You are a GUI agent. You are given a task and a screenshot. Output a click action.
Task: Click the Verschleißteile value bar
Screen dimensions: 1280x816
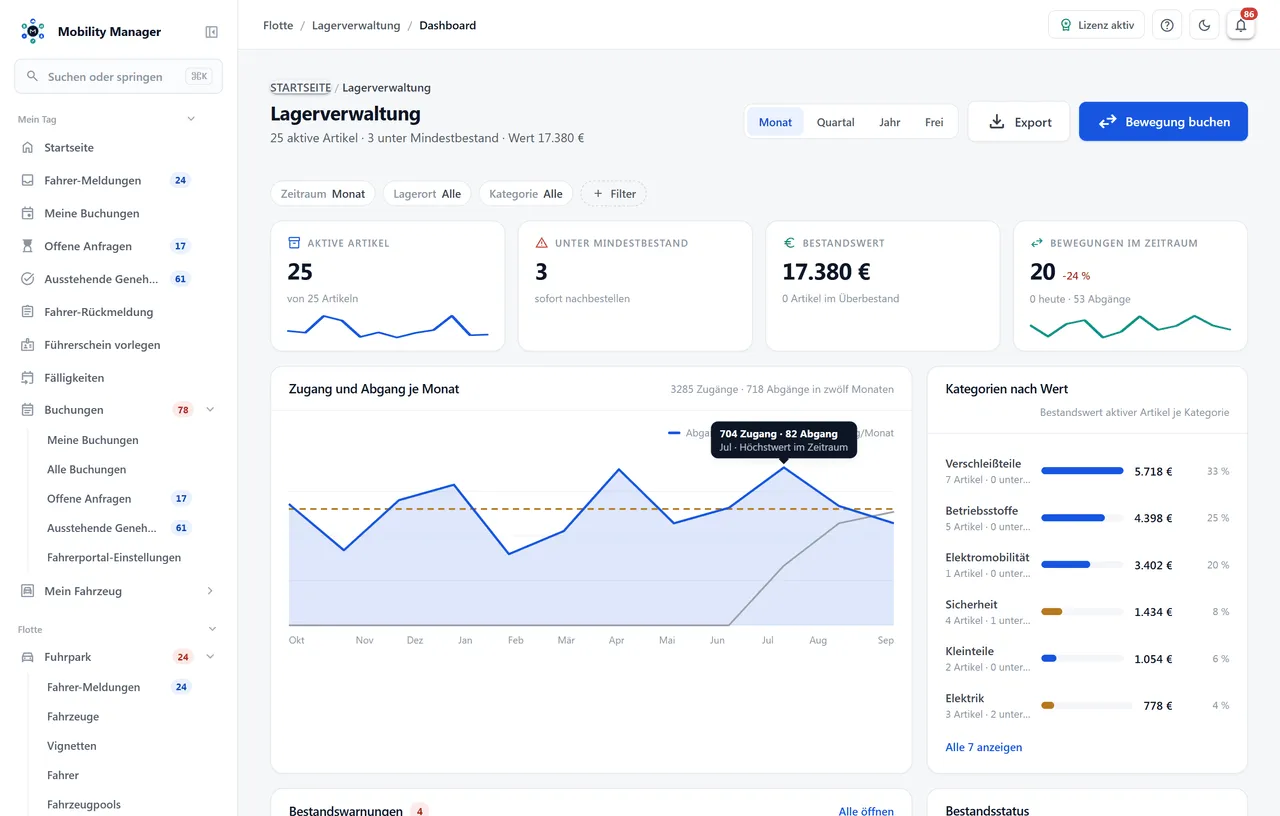click(1082, 471)
